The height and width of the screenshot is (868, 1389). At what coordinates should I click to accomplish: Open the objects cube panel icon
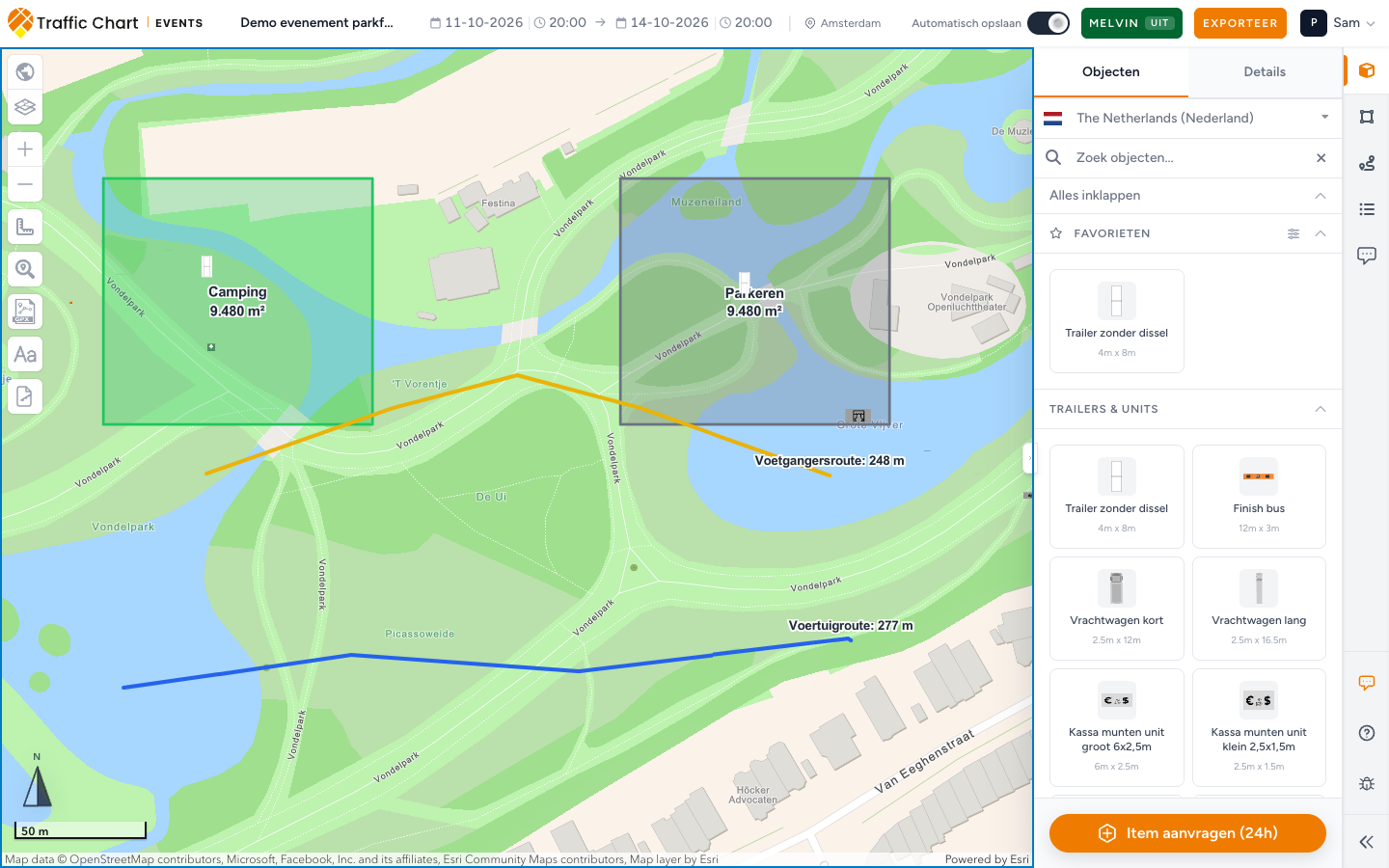1367,70
